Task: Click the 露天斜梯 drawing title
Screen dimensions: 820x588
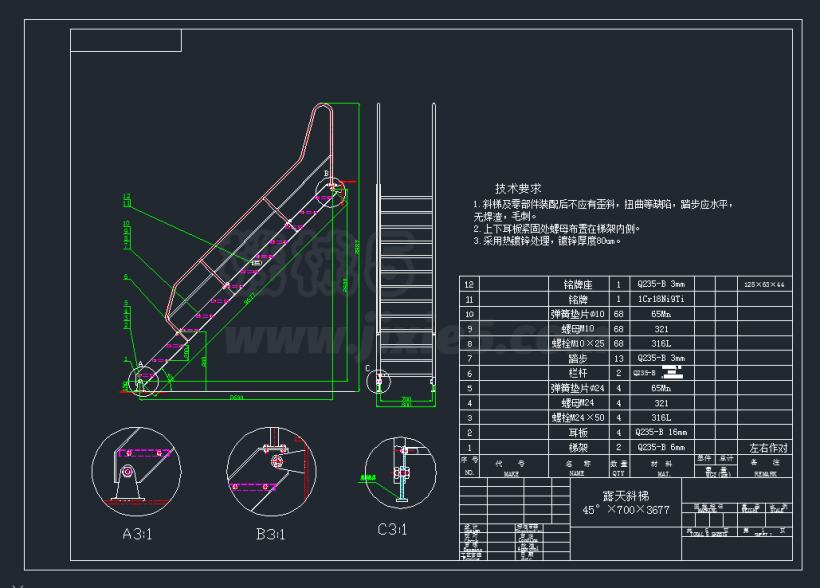Action: pos(625,495)
